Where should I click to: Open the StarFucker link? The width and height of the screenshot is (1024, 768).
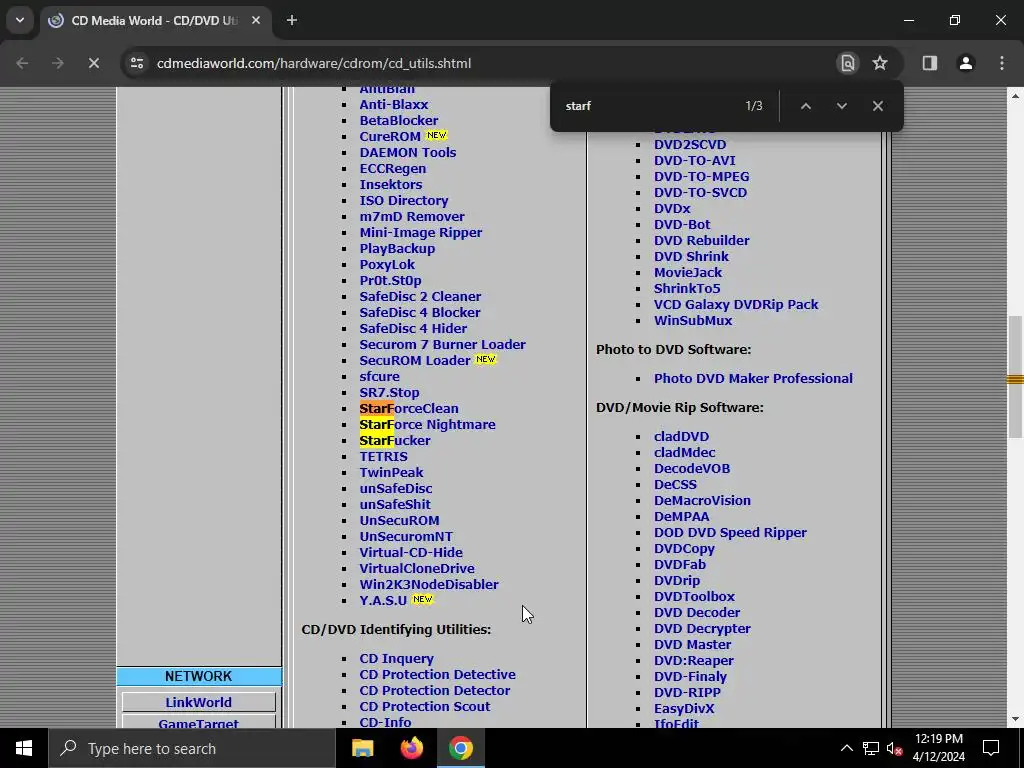click(394, 441)
